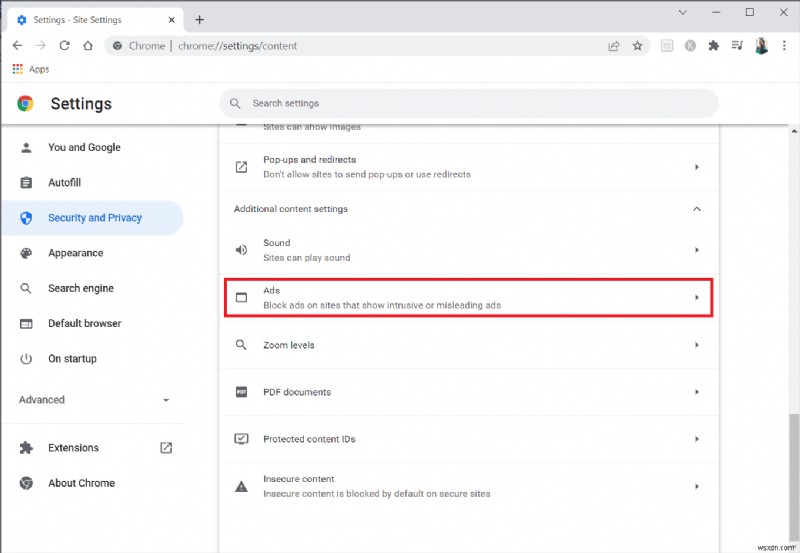Open the Chrome three-dot menu

(784, 46)
